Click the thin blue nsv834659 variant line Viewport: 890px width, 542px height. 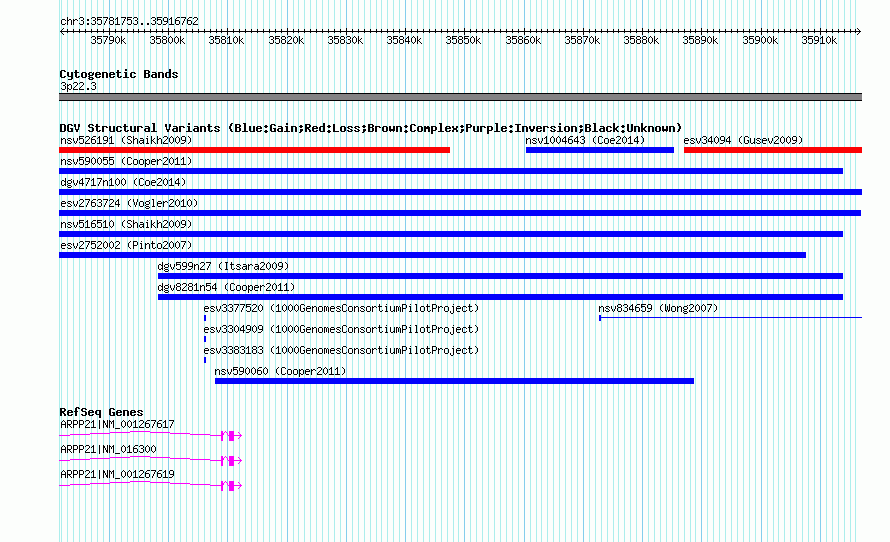point(731,318)
